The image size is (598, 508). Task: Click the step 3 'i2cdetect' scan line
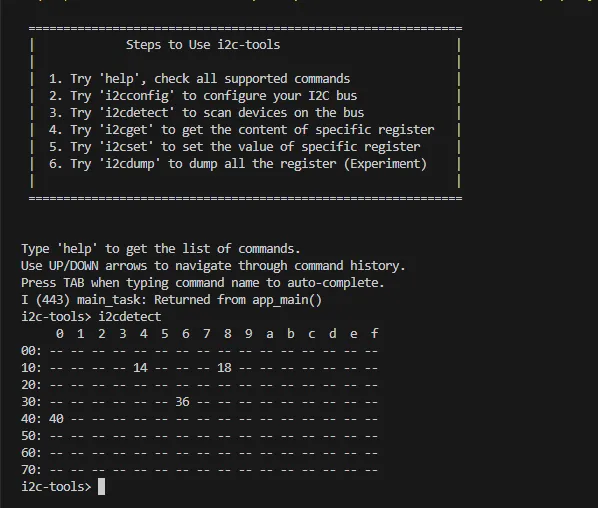tap(206, 113)
